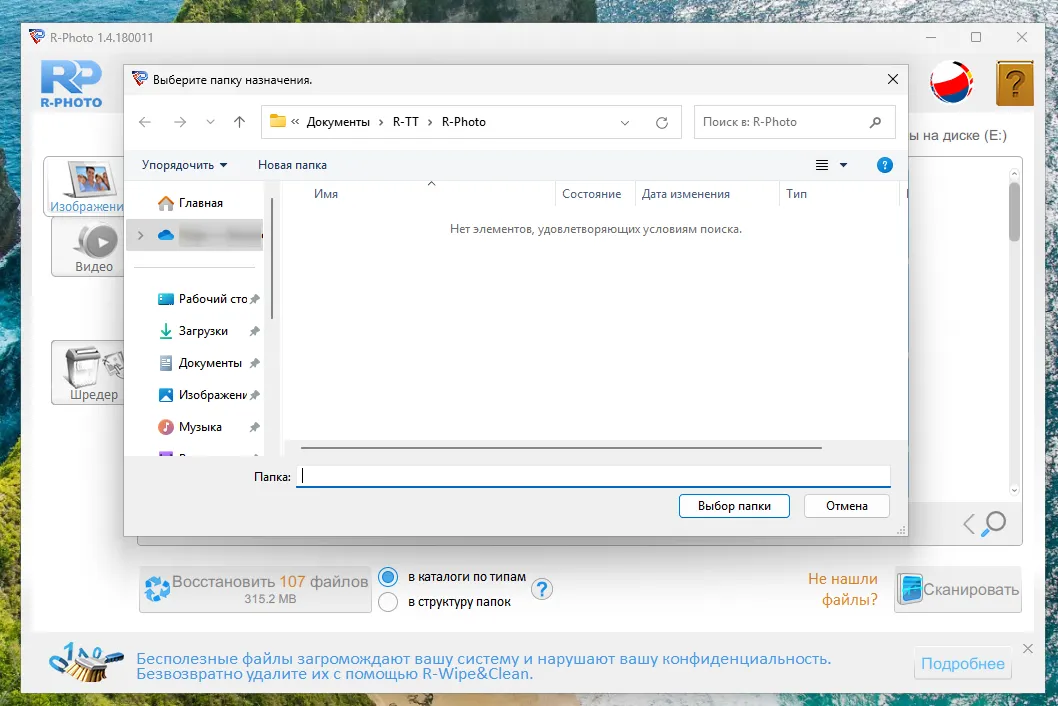Click the language flag globe icon
Image resolution: width=1058 pixels, height=706 pixels.
coord(951,84)
